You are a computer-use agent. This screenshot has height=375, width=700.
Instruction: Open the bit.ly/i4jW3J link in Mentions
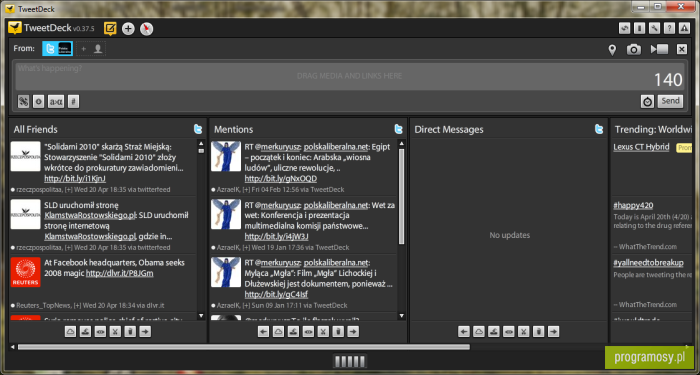coord(276,237)
